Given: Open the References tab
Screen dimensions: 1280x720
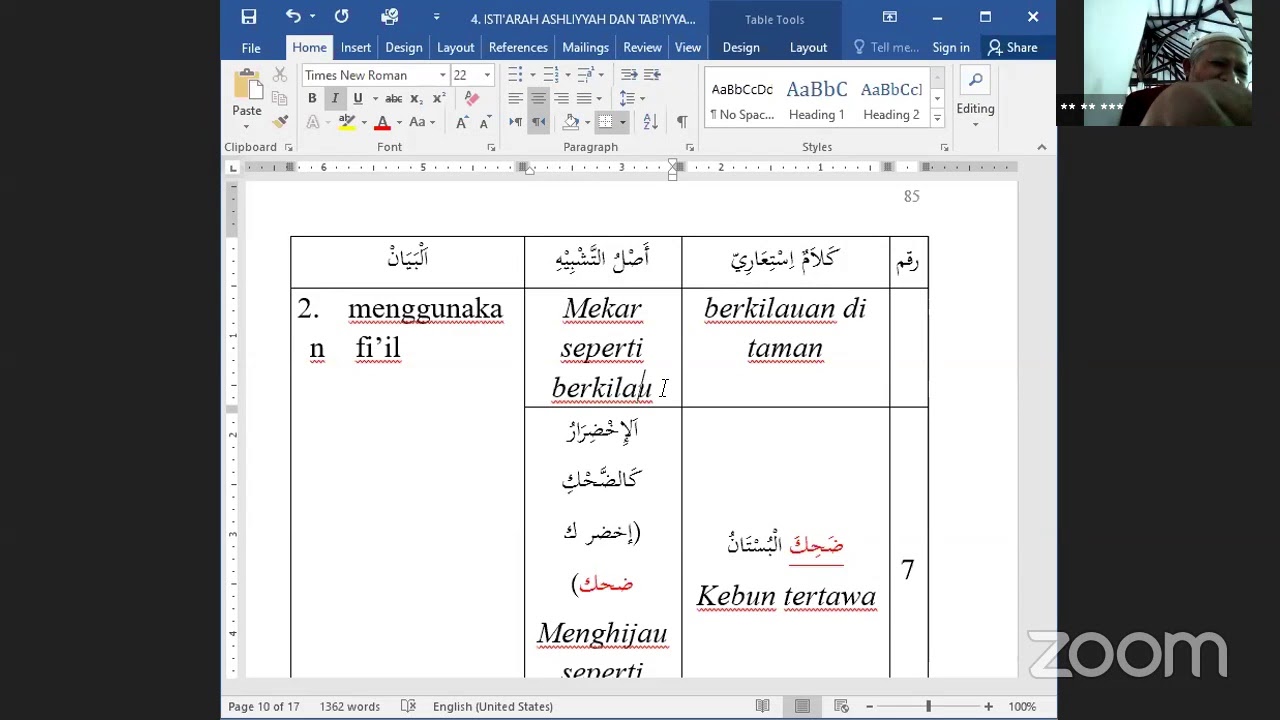Looking at the screenshot, I should [x=518, y=47].
